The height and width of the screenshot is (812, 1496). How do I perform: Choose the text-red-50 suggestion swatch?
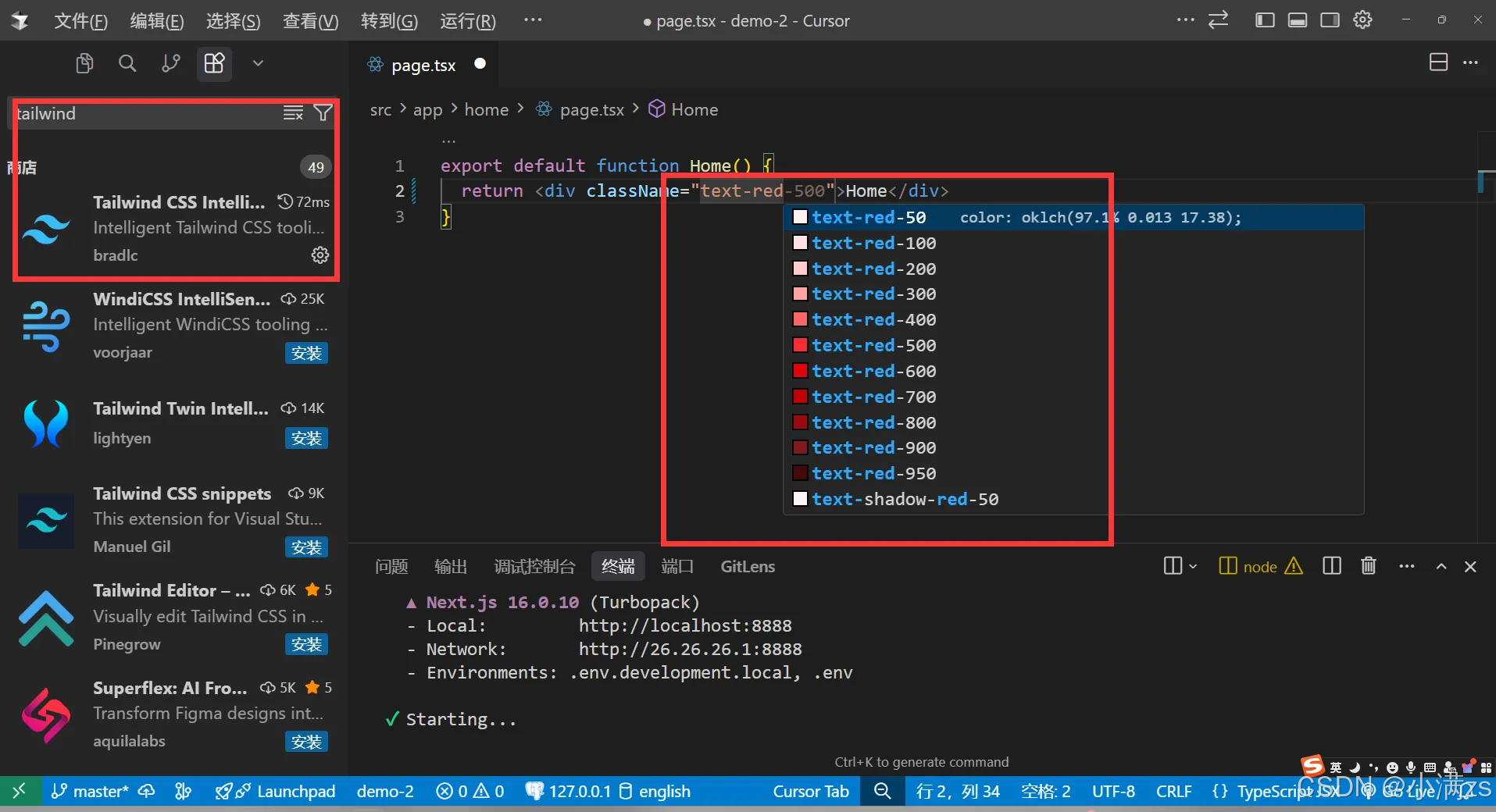800,218
